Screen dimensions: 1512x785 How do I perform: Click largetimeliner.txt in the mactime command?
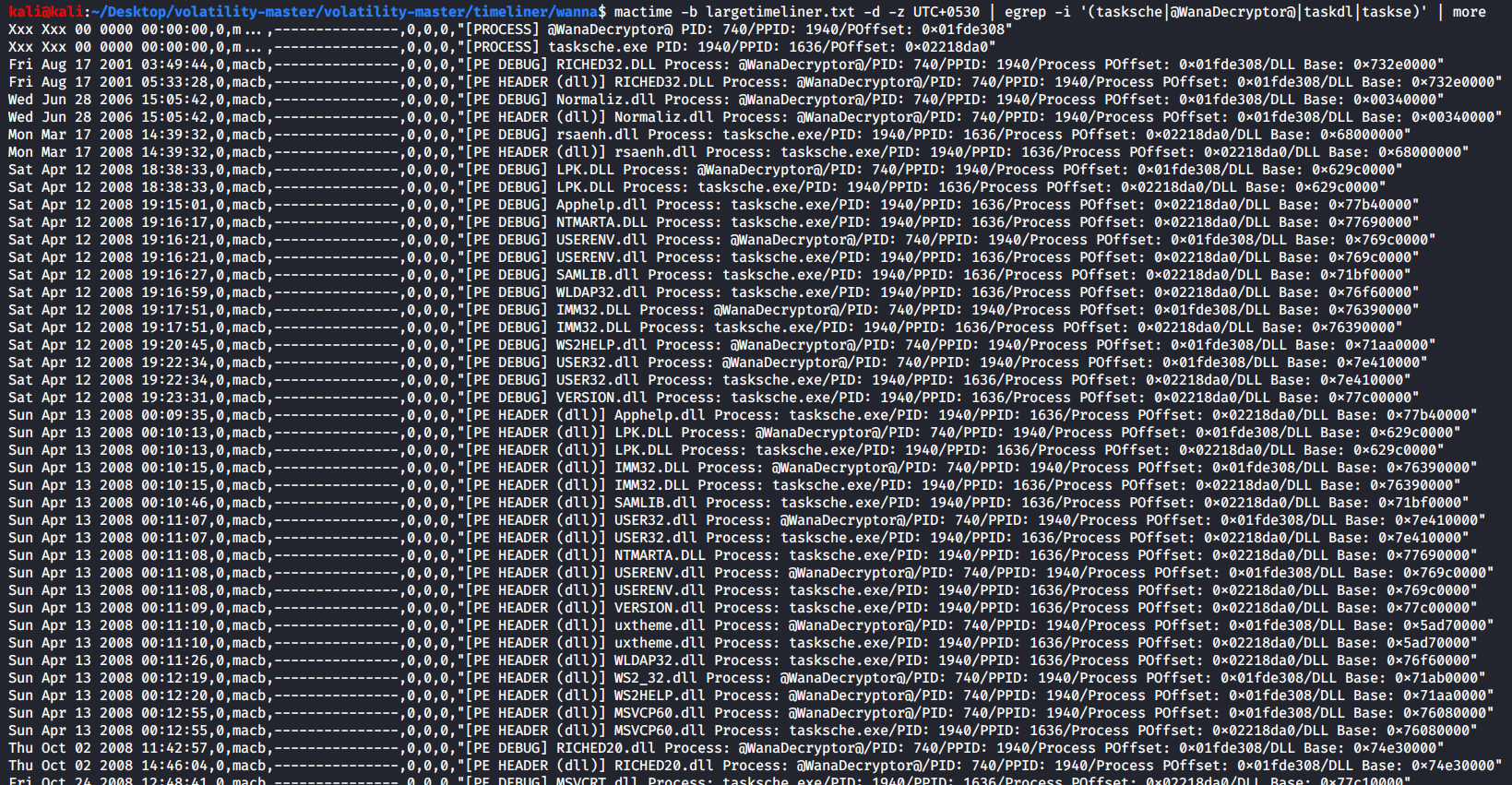[780, 11]
